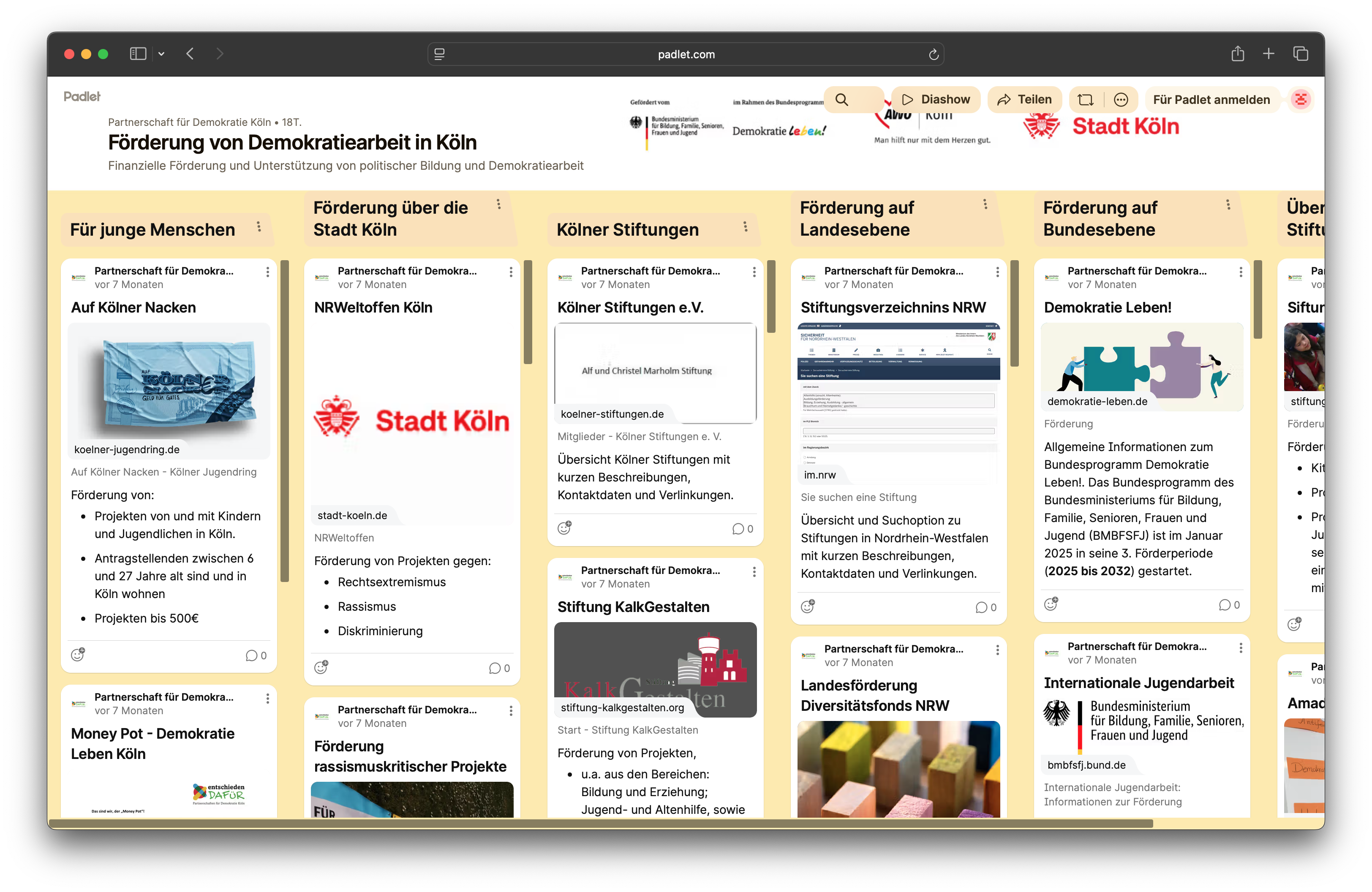Open comments on NRWeltoffen Köln post
The width and height of the screenshot is (1372, 892).
pos(499,668)
